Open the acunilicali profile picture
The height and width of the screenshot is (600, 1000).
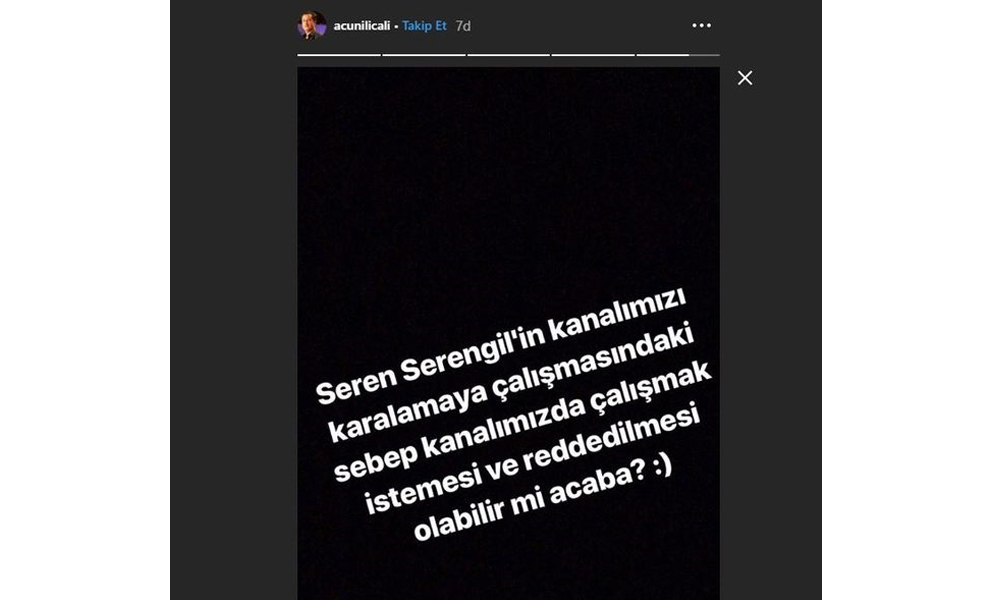tap(312, 26)
